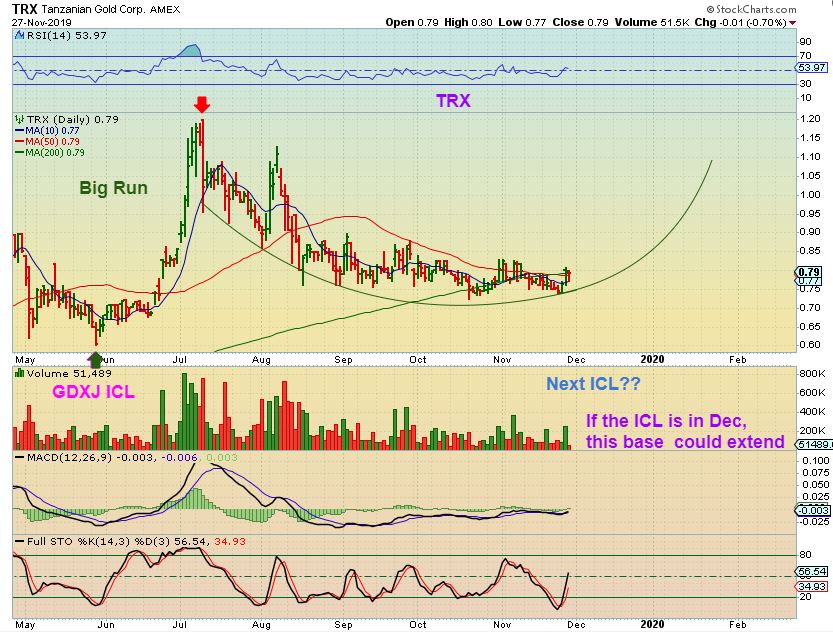Click the 51489 volume axis tag
This screenshot has width=833, height=632.
coord(813,445)
